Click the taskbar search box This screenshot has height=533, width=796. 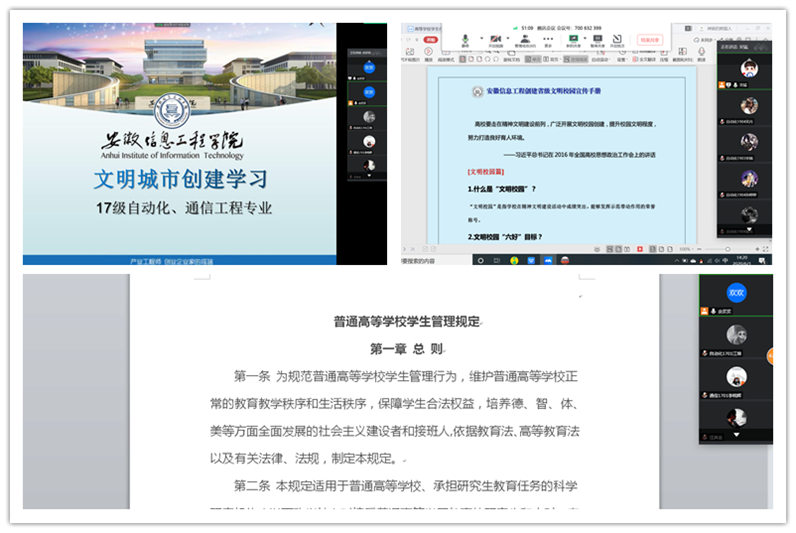point(436,260)
